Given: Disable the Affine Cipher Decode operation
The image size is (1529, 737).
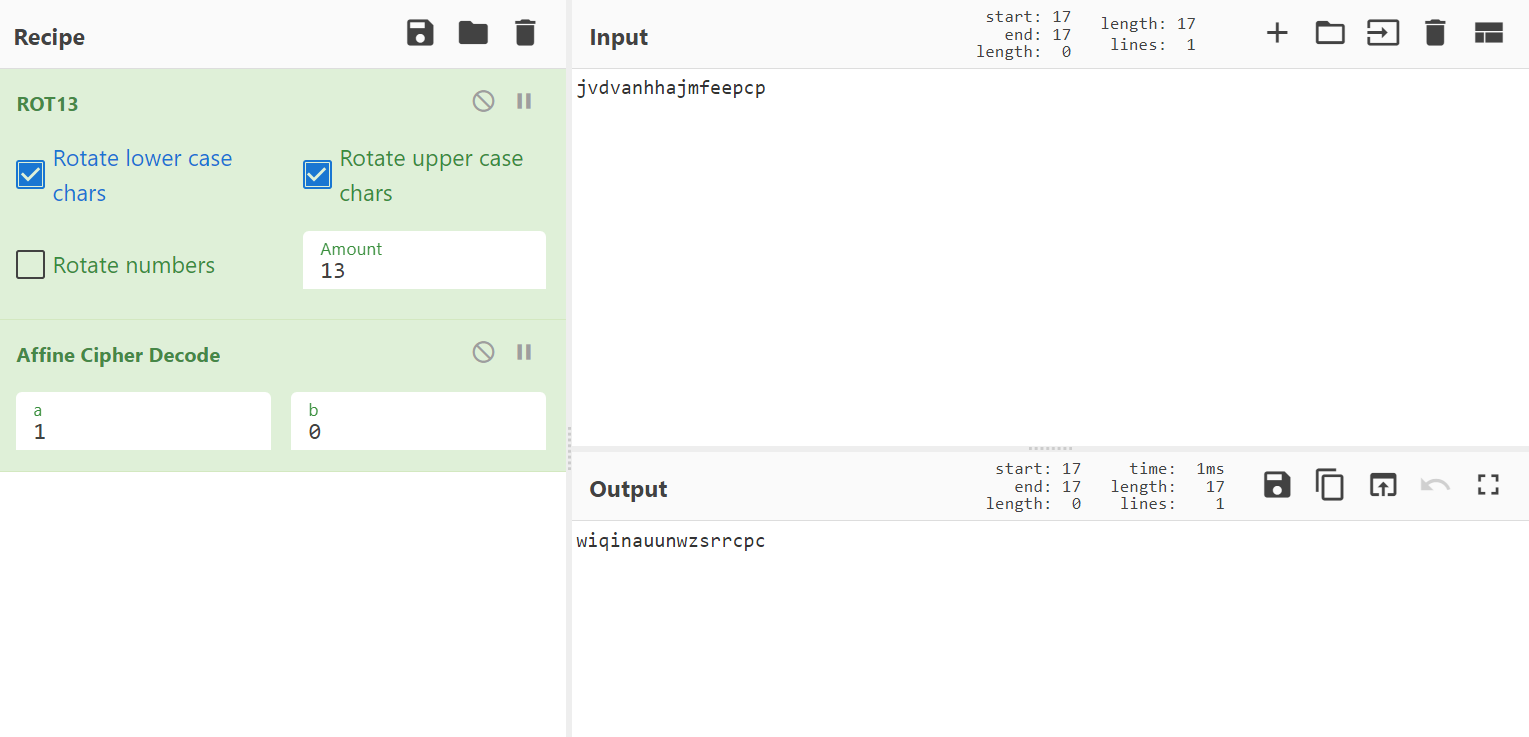Looking at the screenshot, I should [483, 352].
